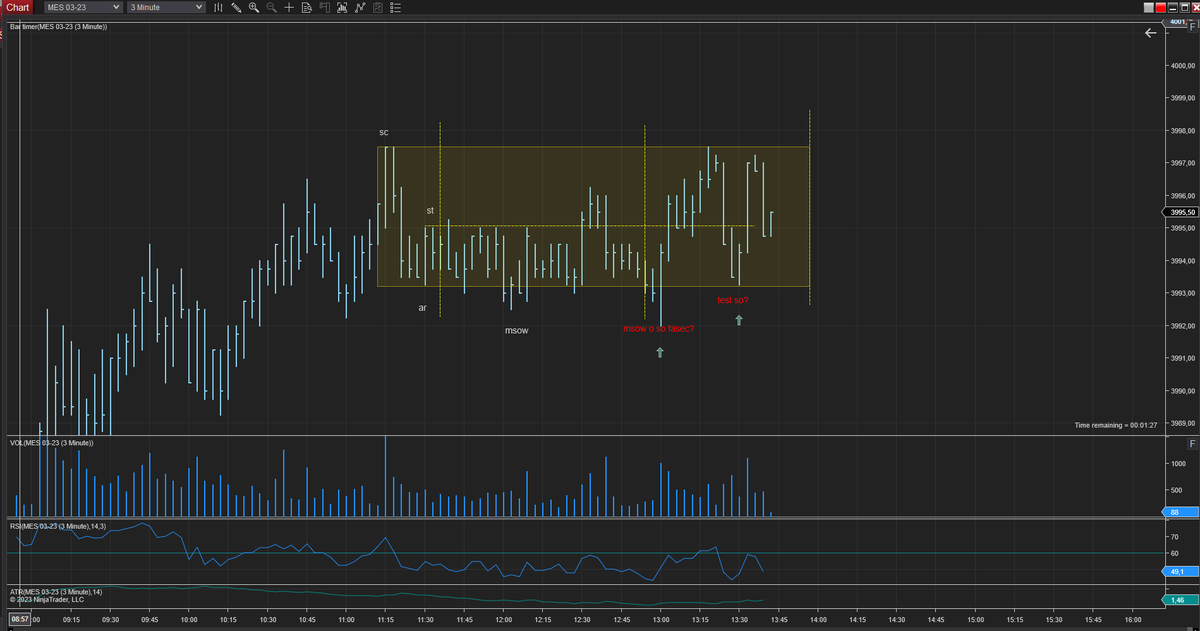
Task: Click the VOL(MES 03-23) panel label
Action: 51,442
